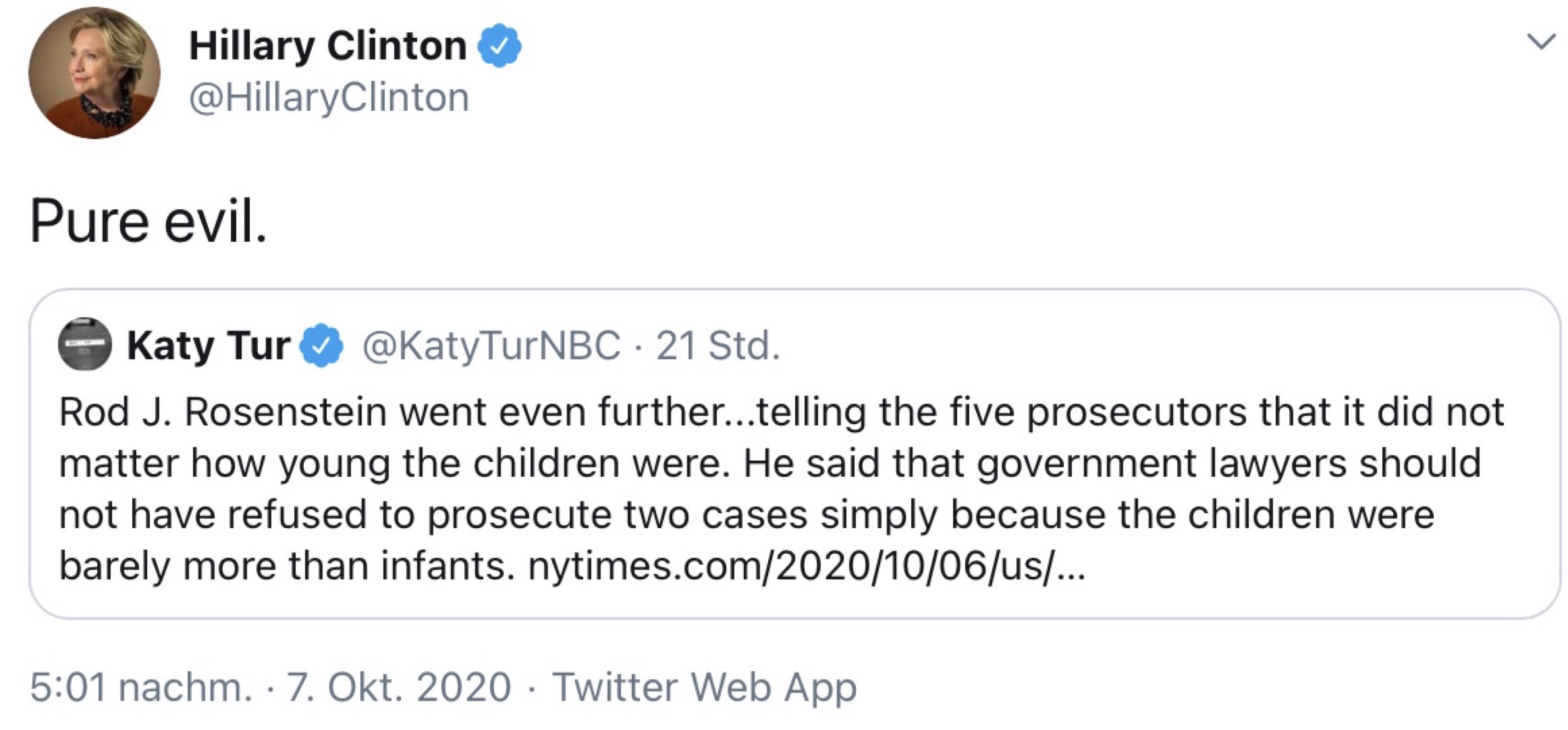This screenshot has height=730, width=1568.
Task: Click the tweet author's round profile photo
Action: pyautogui.click(x=94, y=73)
